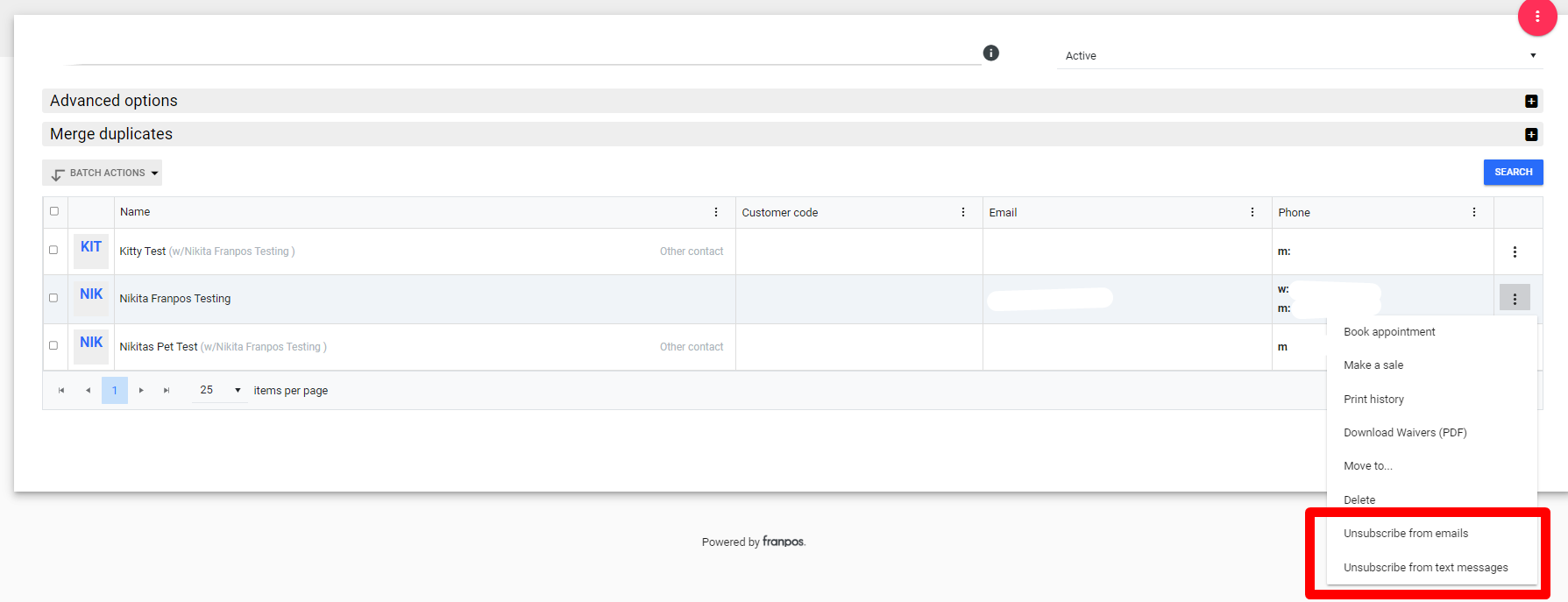Toggle row actions for Nikita Franpos Testing
Screen dimensions: 1568x602
pyautogui.click(x=1515, y=299)
